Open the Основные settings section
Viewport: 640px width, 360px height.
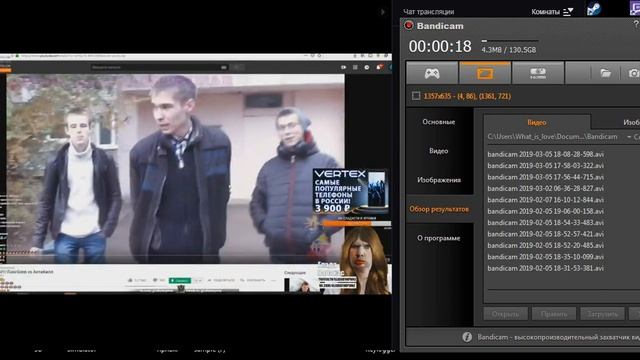[439, 122]
